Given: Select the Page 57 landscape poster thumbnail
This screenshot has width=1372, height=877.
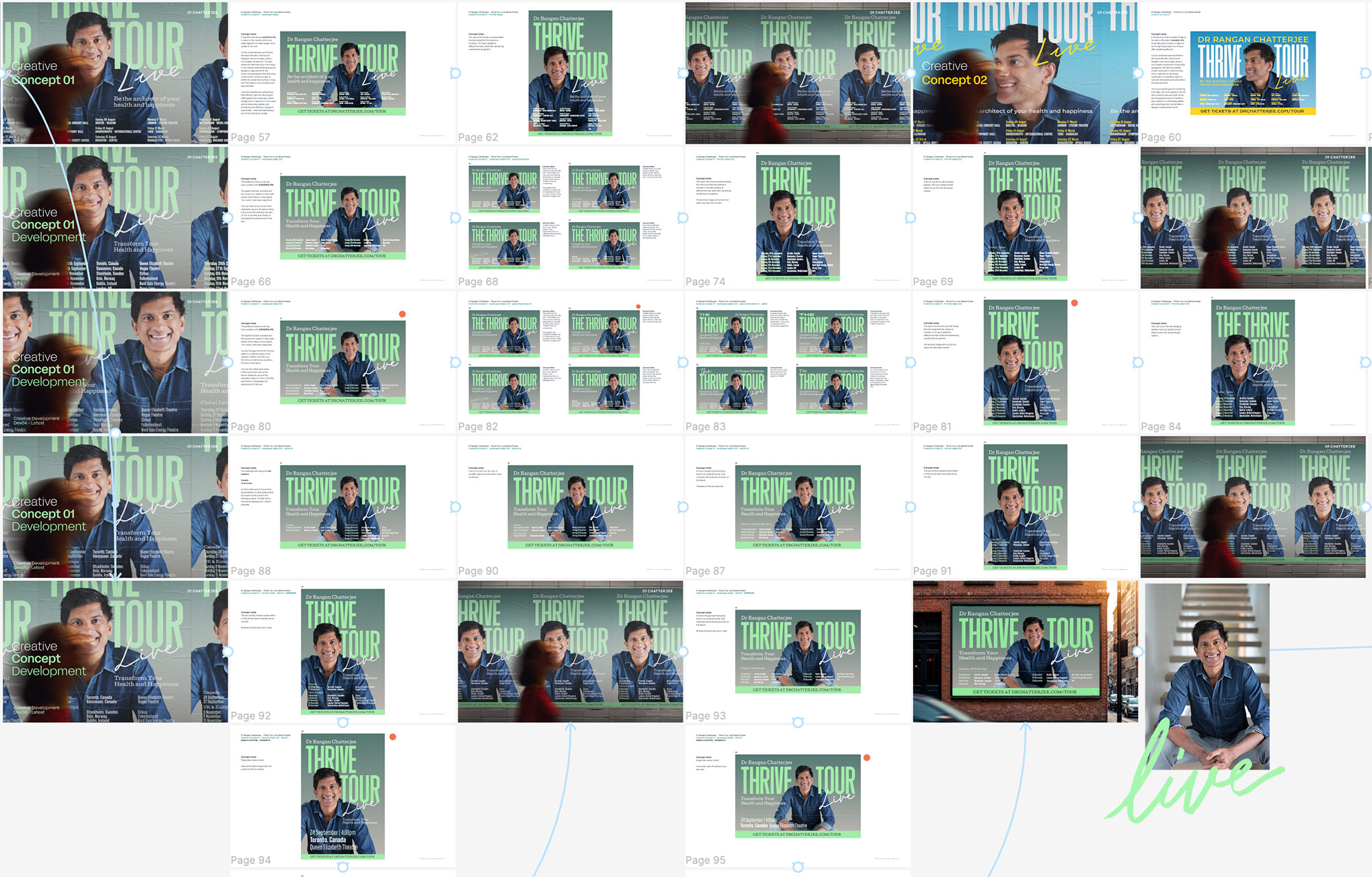Looking at the screenshot, I should coord(343,73).
